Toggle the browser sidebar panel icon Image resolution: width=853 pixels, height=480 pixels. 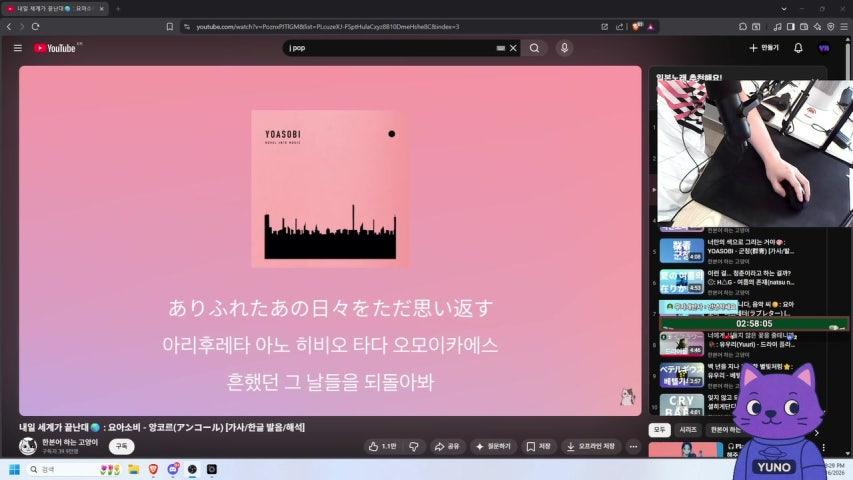pos(791,26)
